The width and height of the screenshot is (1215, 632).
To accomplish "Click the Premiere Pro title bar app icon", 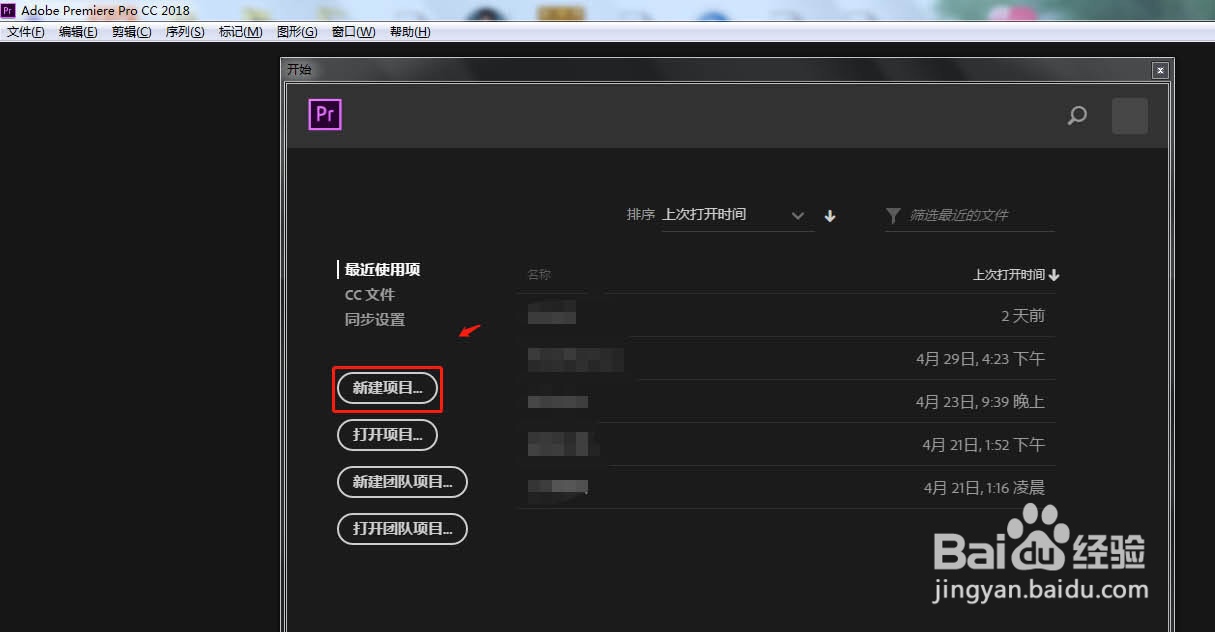I will click(8, 10).
